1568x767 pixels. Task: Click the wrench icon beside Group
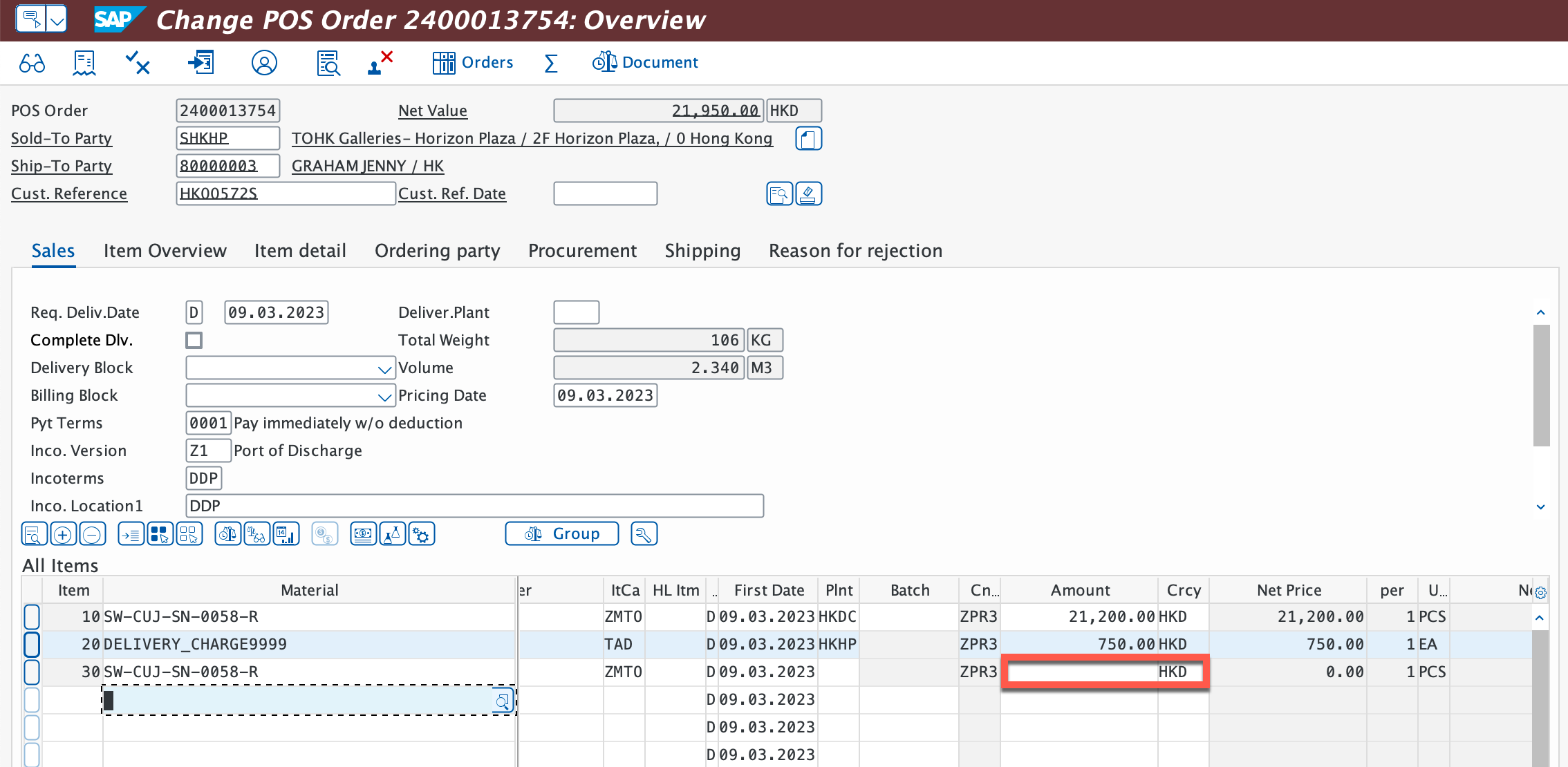[644, 534]
